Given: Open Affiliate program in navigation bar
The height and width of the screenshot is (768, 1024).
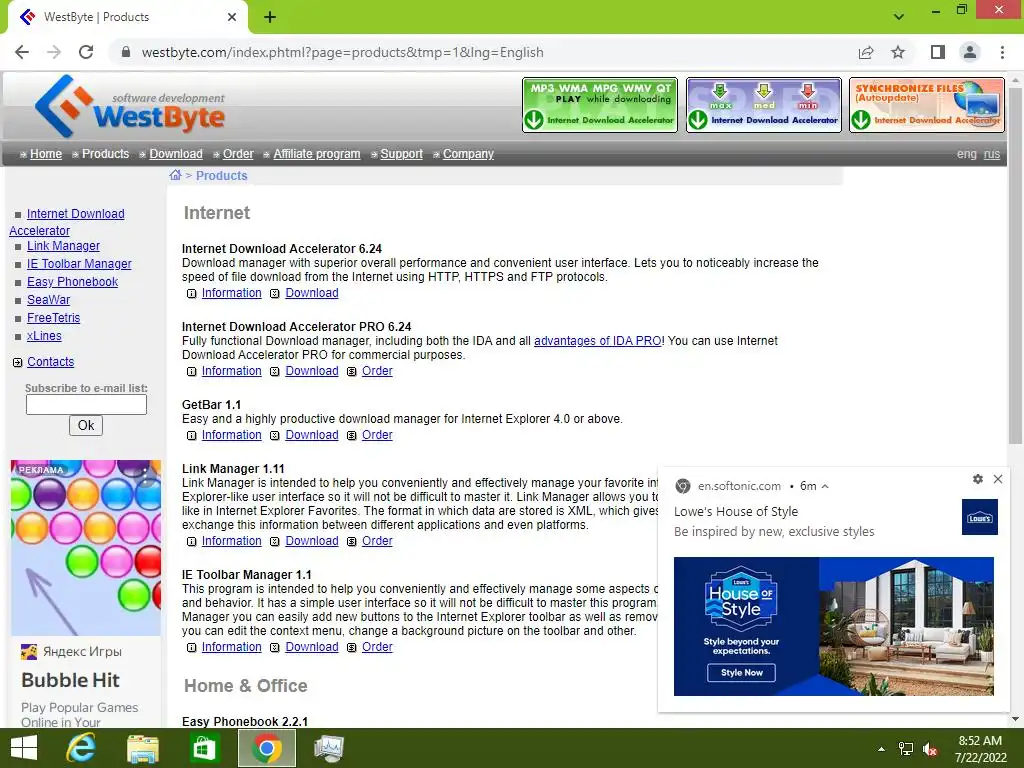Looking at the screenshot, I should [x=317, y=154].
